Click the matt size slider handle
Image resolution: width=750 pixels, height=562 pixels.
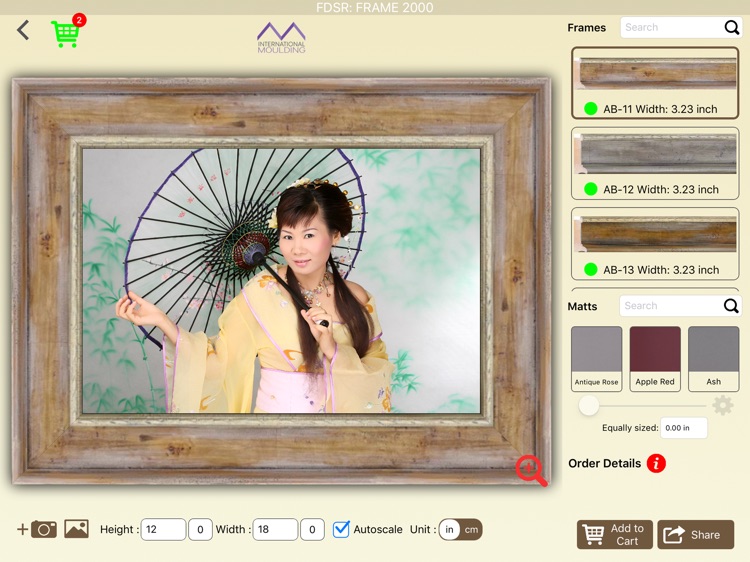coord(589,406)
